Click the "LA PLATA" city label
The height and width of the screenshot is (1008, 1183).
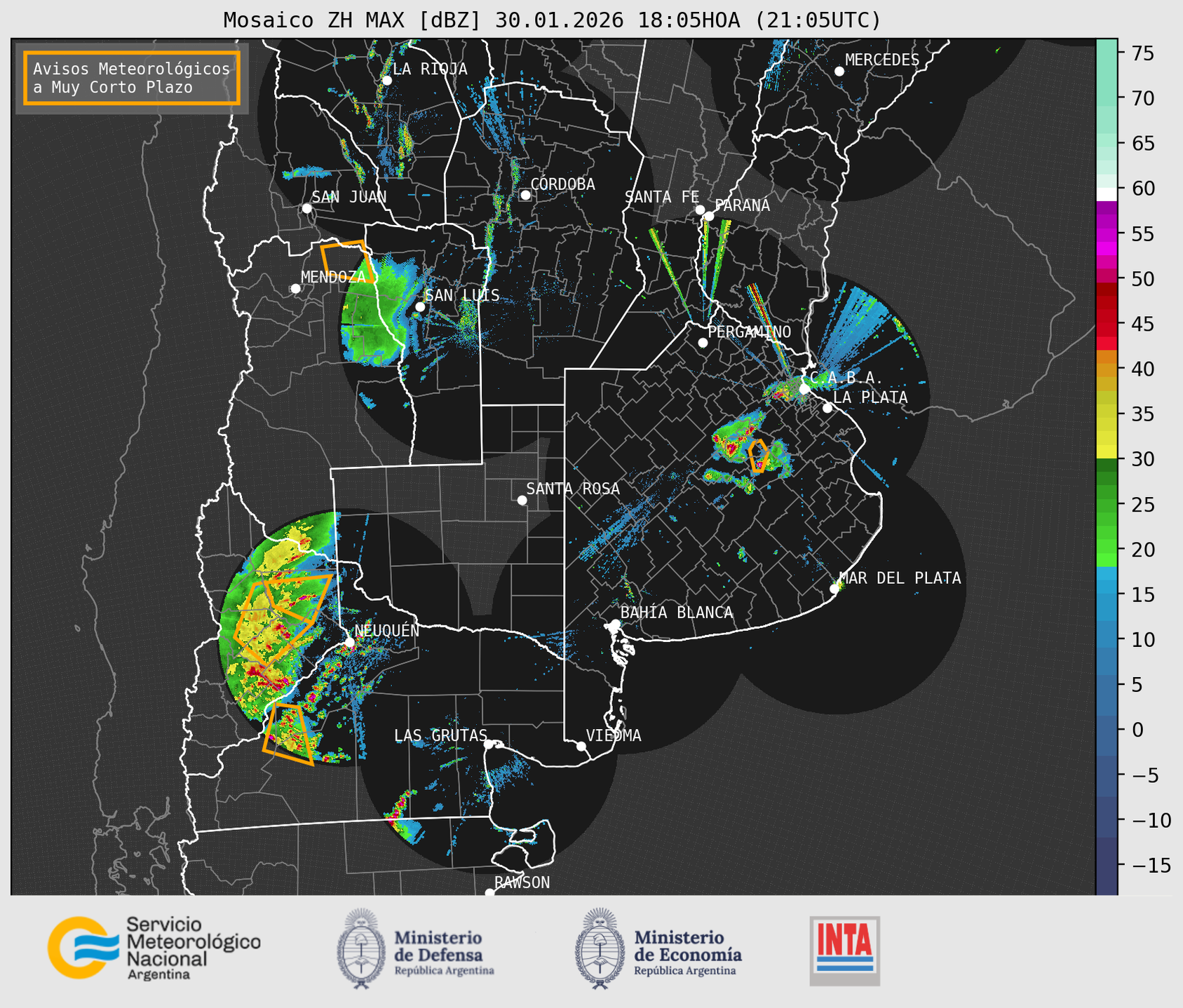870,397
